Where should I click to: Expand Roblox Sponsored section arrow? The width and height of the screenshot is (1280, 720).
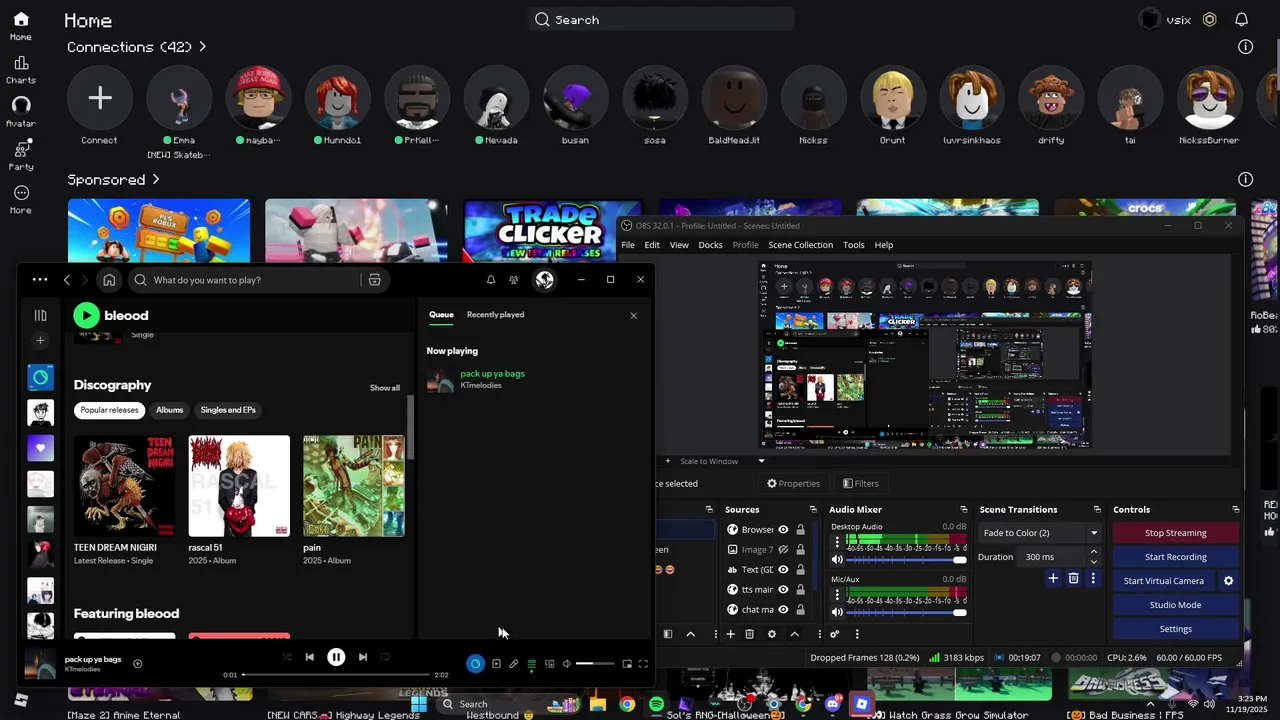[x=156, y=180]
